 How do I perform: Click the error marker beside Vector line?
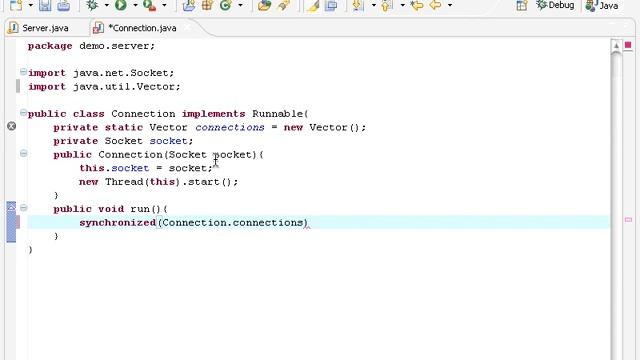tap(11, 126)
